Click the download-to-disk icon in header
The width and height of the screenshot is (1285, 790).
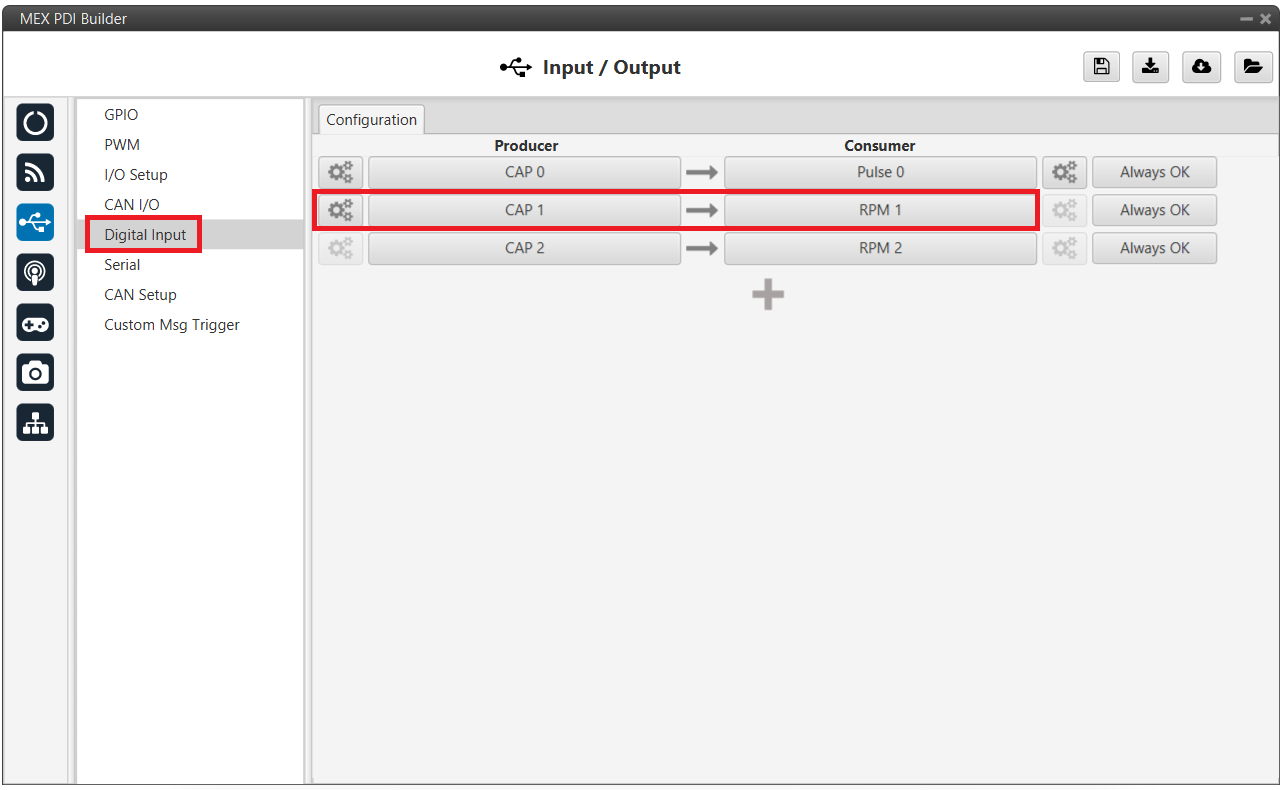(1151, 67)
